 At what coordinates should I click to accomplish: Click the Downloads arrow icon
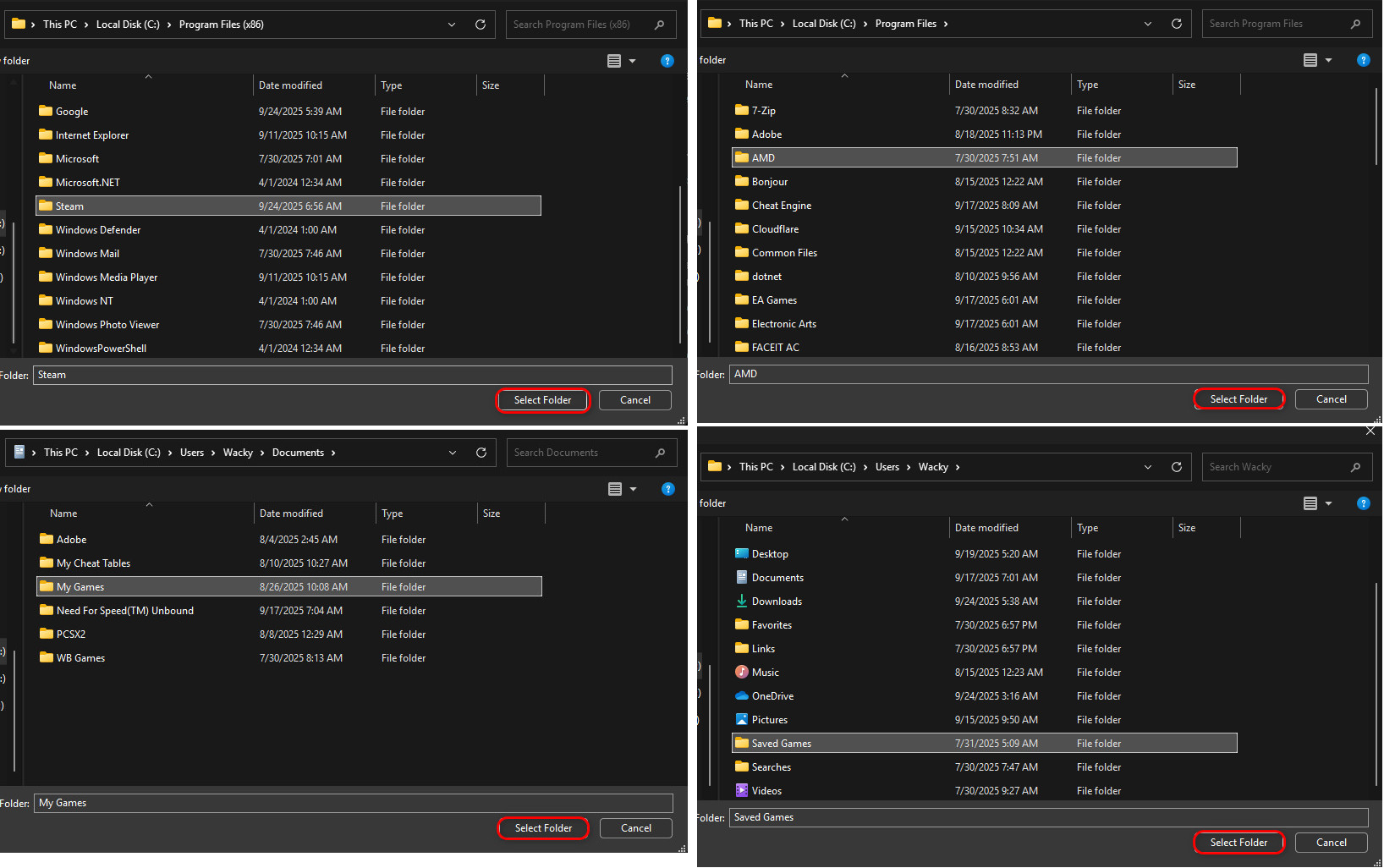(741, 602)
